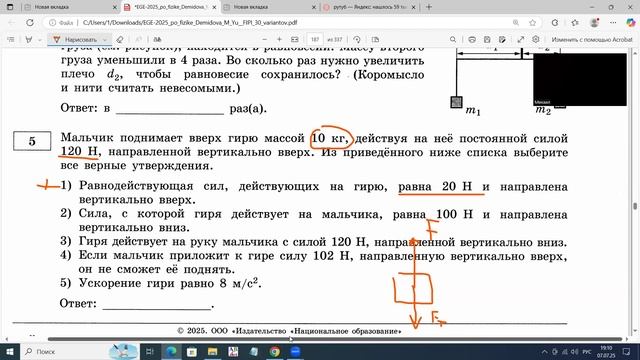Open browser extensions refresh icon
Image resolution: width=640 pixels, height=360 pixels.
pos(555,23)
